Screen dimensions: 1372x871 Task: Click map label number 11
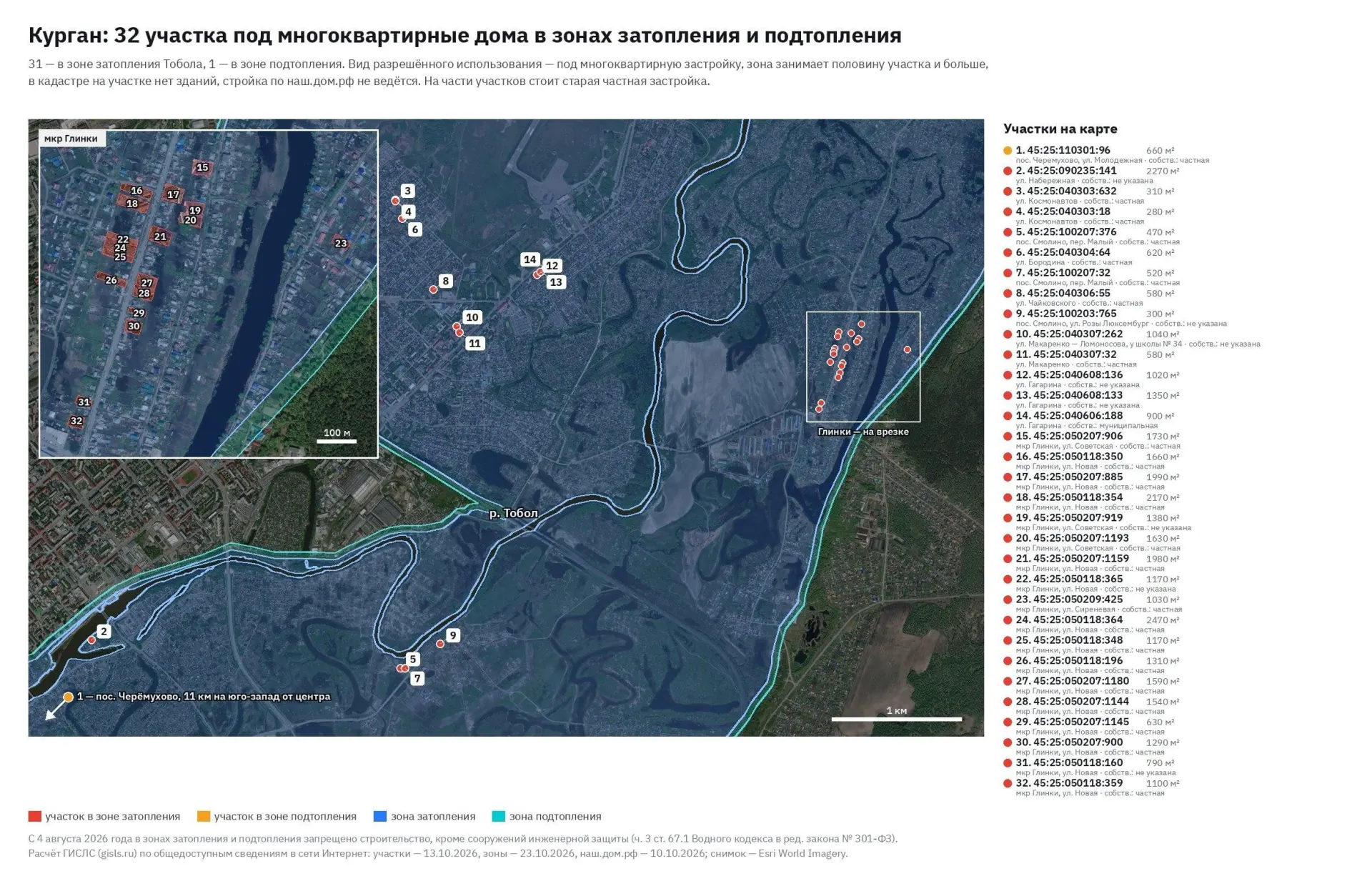tap(474, 343)
